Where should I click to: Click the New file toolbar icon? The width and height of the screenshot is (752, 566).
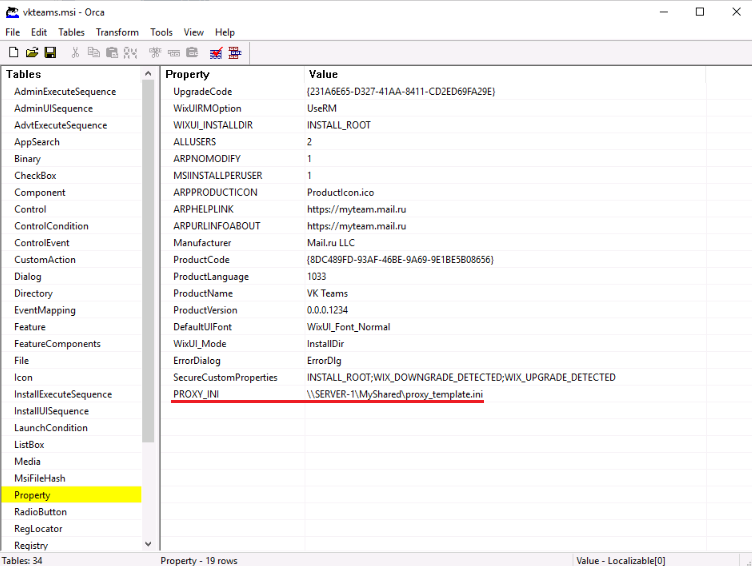click(13, 52)
